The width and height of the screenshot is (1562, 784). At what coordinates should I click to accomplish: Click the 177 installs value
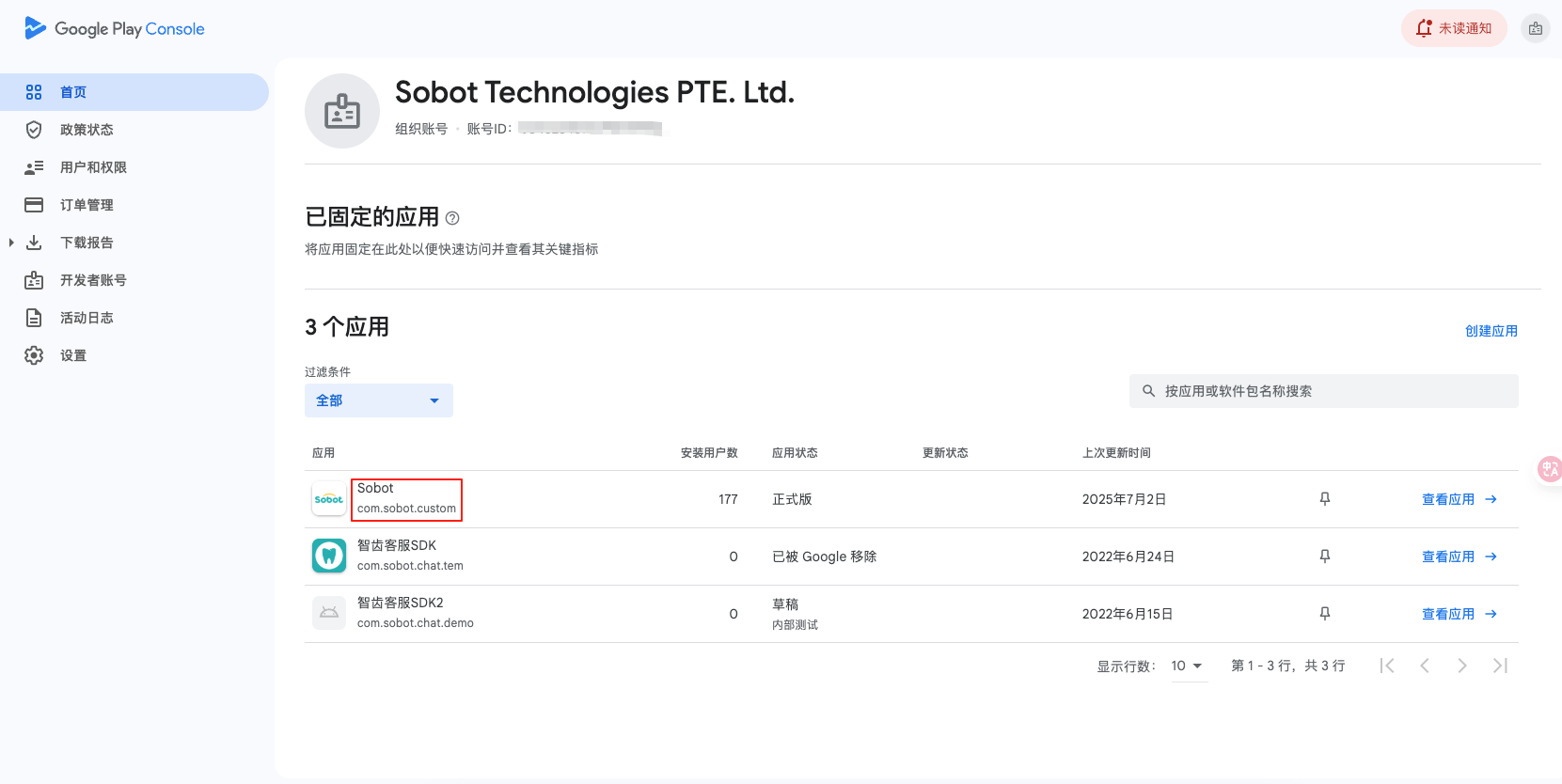point(728,499)
